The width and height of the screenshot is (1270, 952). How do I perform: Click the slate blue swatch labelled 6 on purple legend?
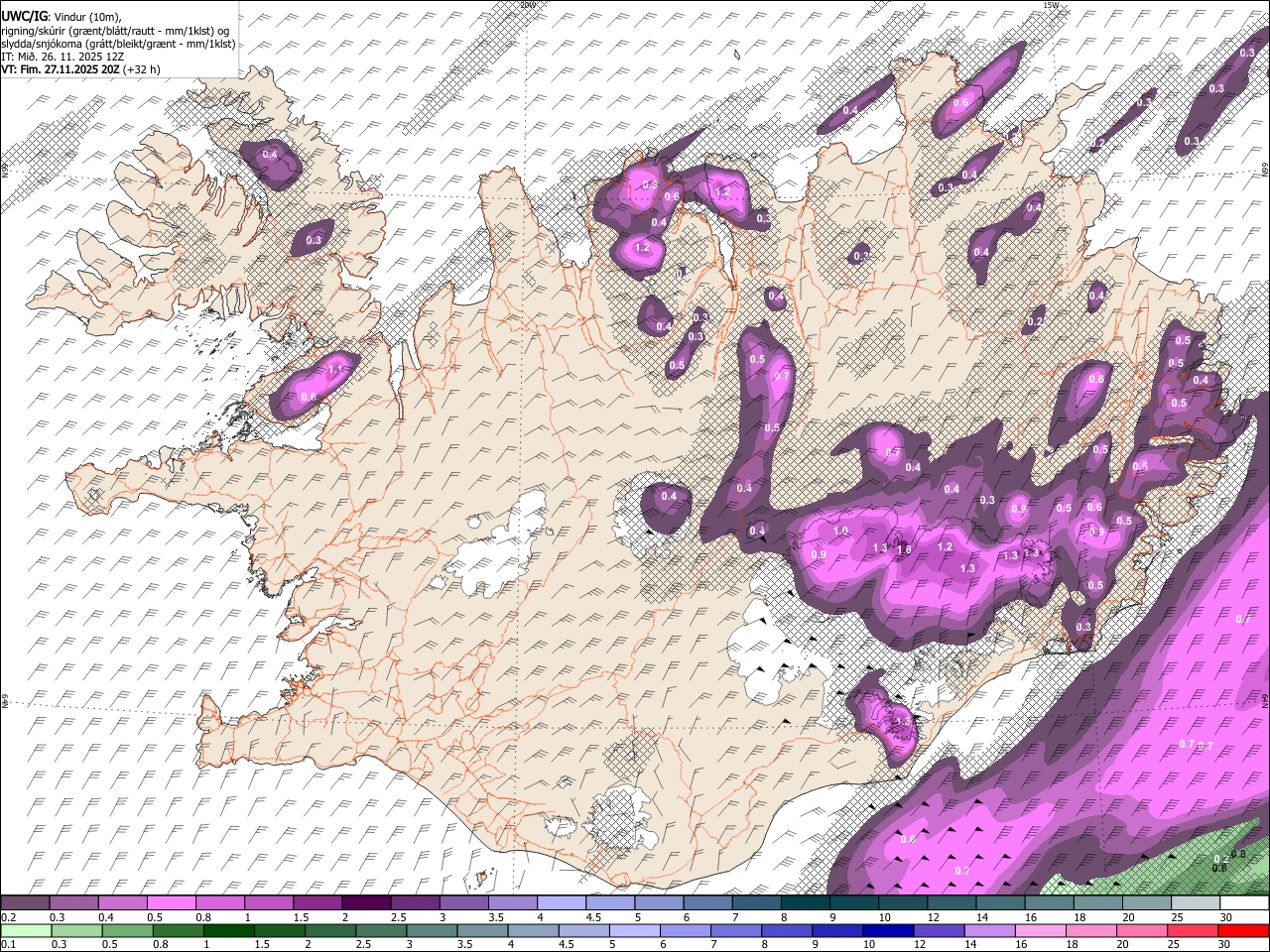tap(706, 903)
